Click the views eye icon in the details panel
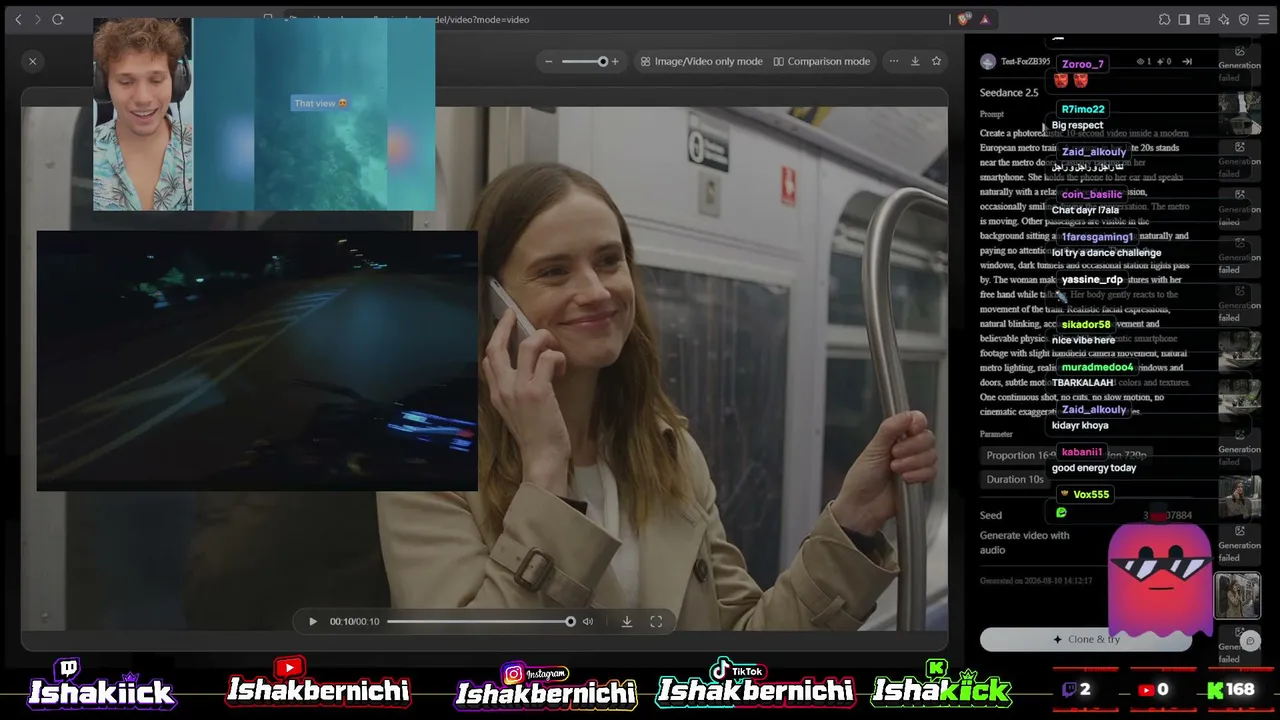 pyautogui.click(x=1140, y=61)
